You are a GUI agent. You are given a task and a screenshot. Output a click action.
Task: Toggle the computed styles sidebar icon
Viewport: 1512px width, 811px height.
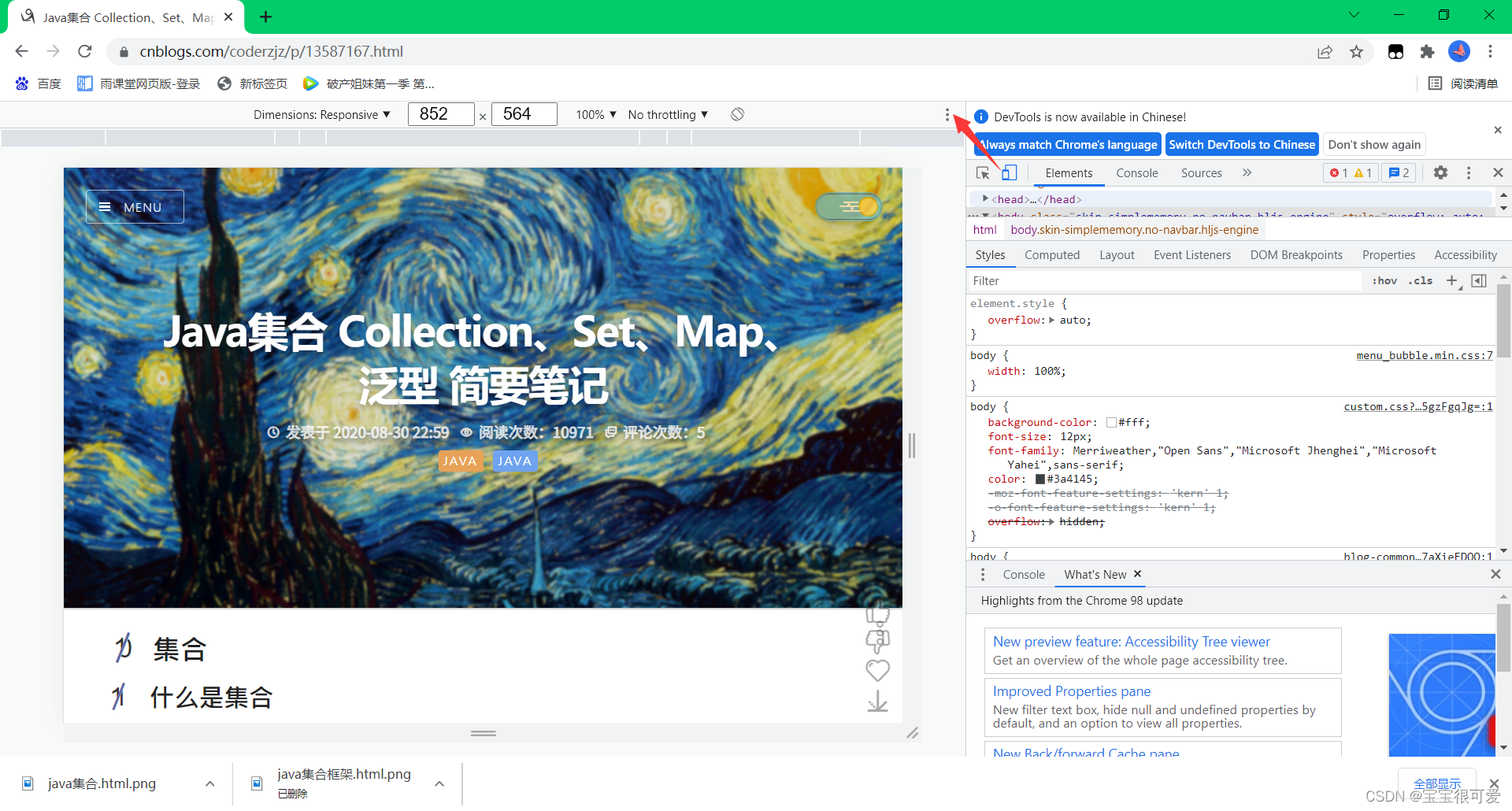(1479, 281)
